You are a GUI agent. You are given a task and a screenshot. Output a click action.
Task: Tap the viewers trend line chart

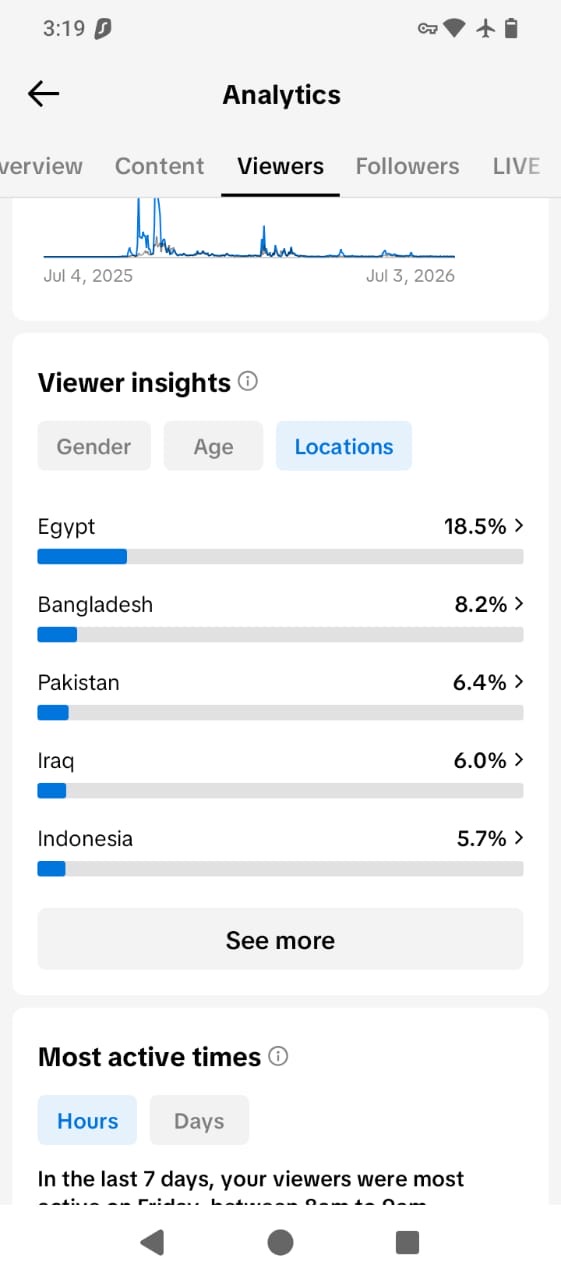pyautogui.click(x=249, y=229)
